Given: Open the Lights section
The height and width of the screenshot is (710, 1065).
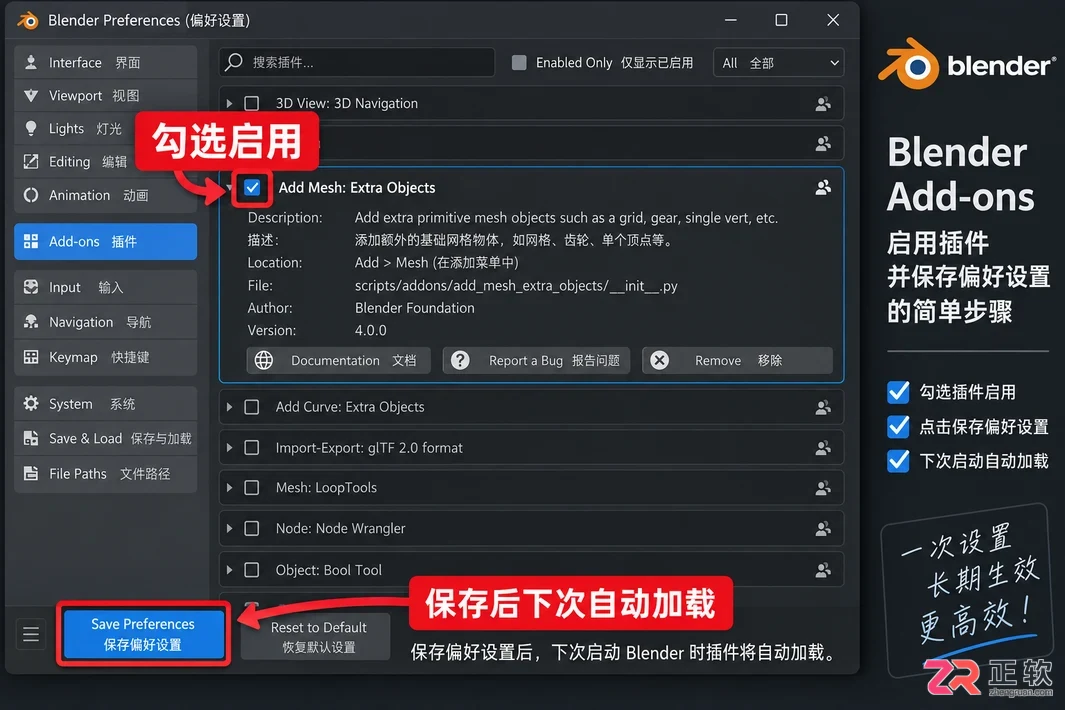Looking at the screenshot, I should pos(75,128).
